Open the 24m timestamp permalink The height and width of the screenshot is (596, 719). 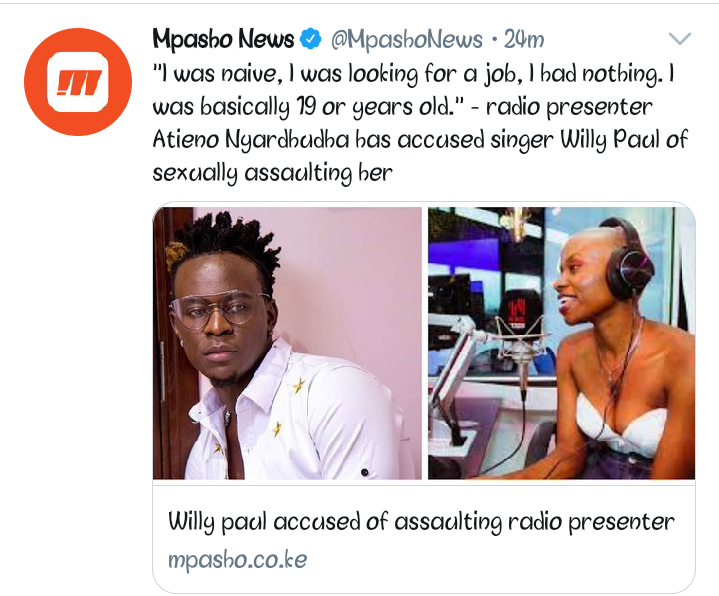tap(524, 39)
